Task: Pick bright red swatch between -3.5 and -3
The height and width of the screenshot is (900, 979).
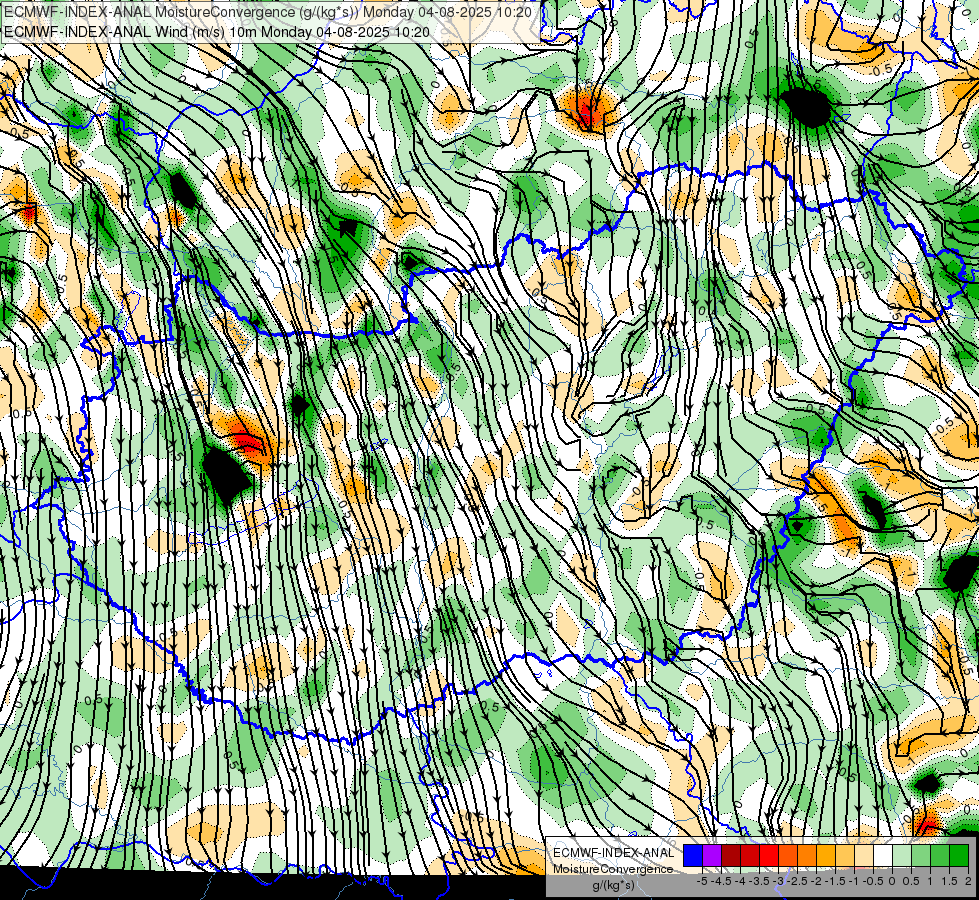Action: [769, 855]
